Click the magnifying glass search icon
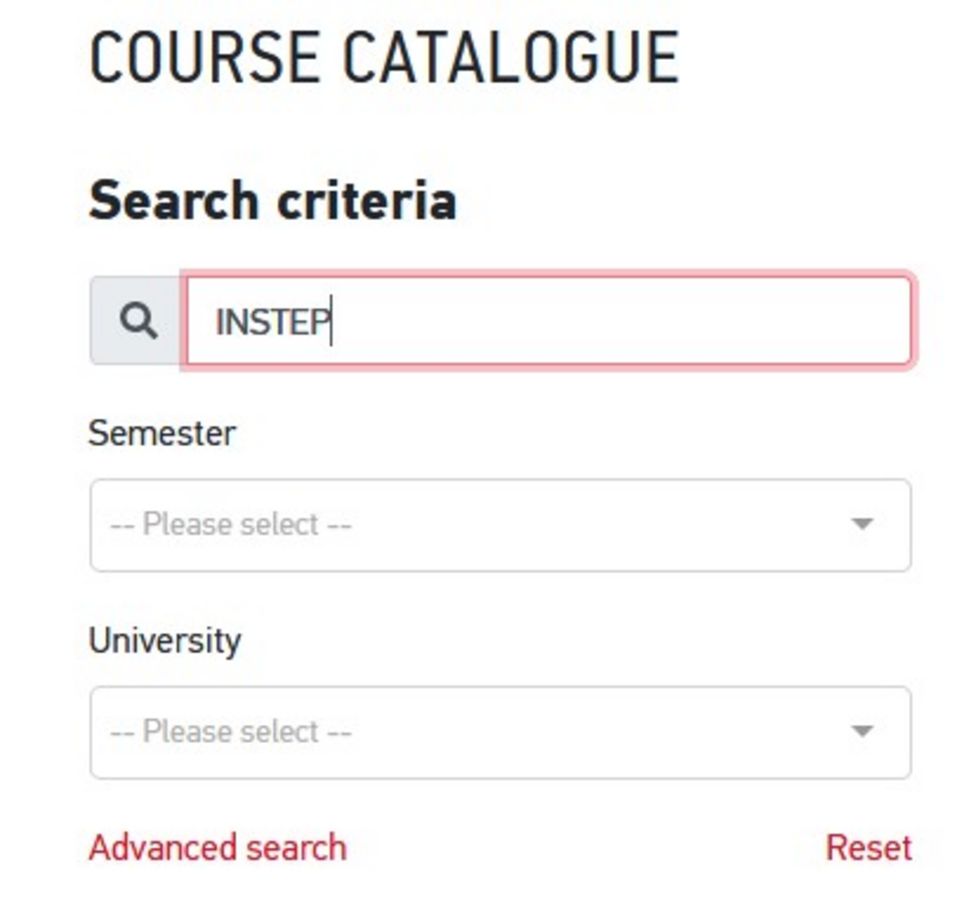 (x=138, y=320)
